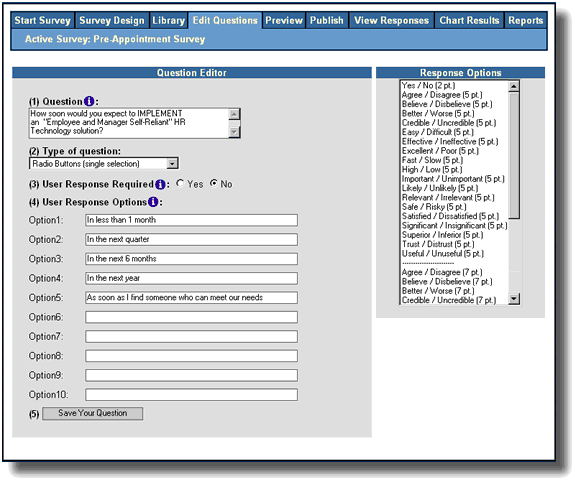Click the Option4 input field

191,278
